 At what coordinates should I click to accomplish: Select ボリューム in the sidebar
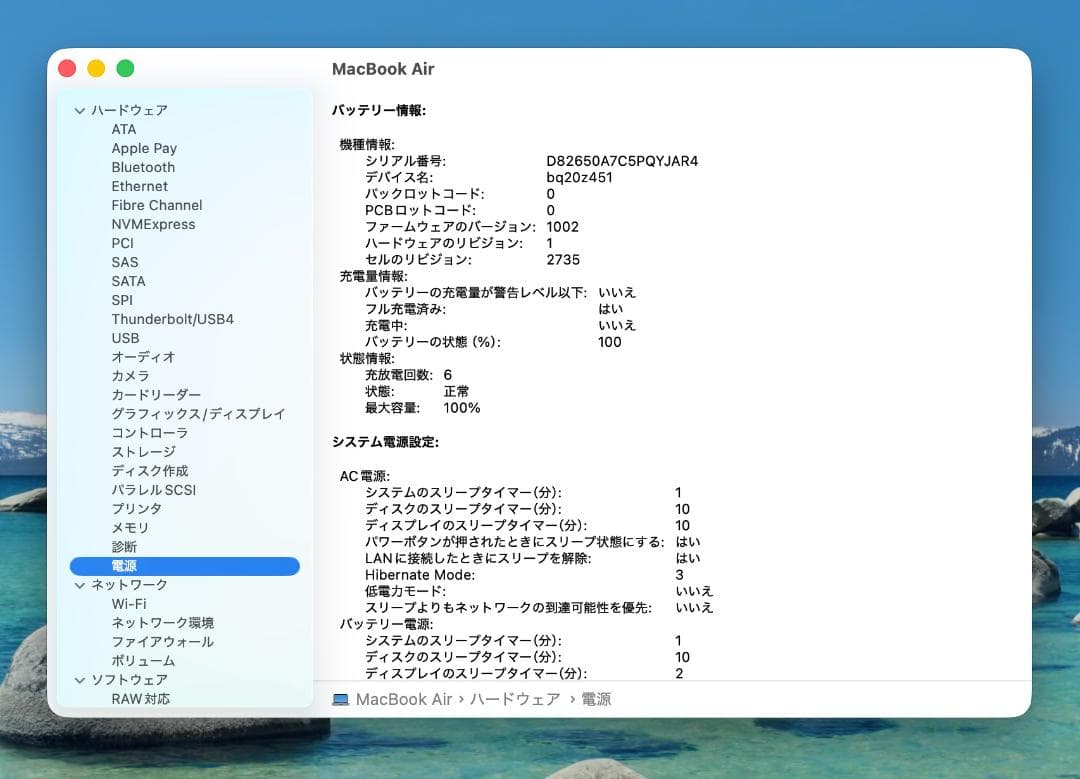pyautogui.click(x=143, y=661)
